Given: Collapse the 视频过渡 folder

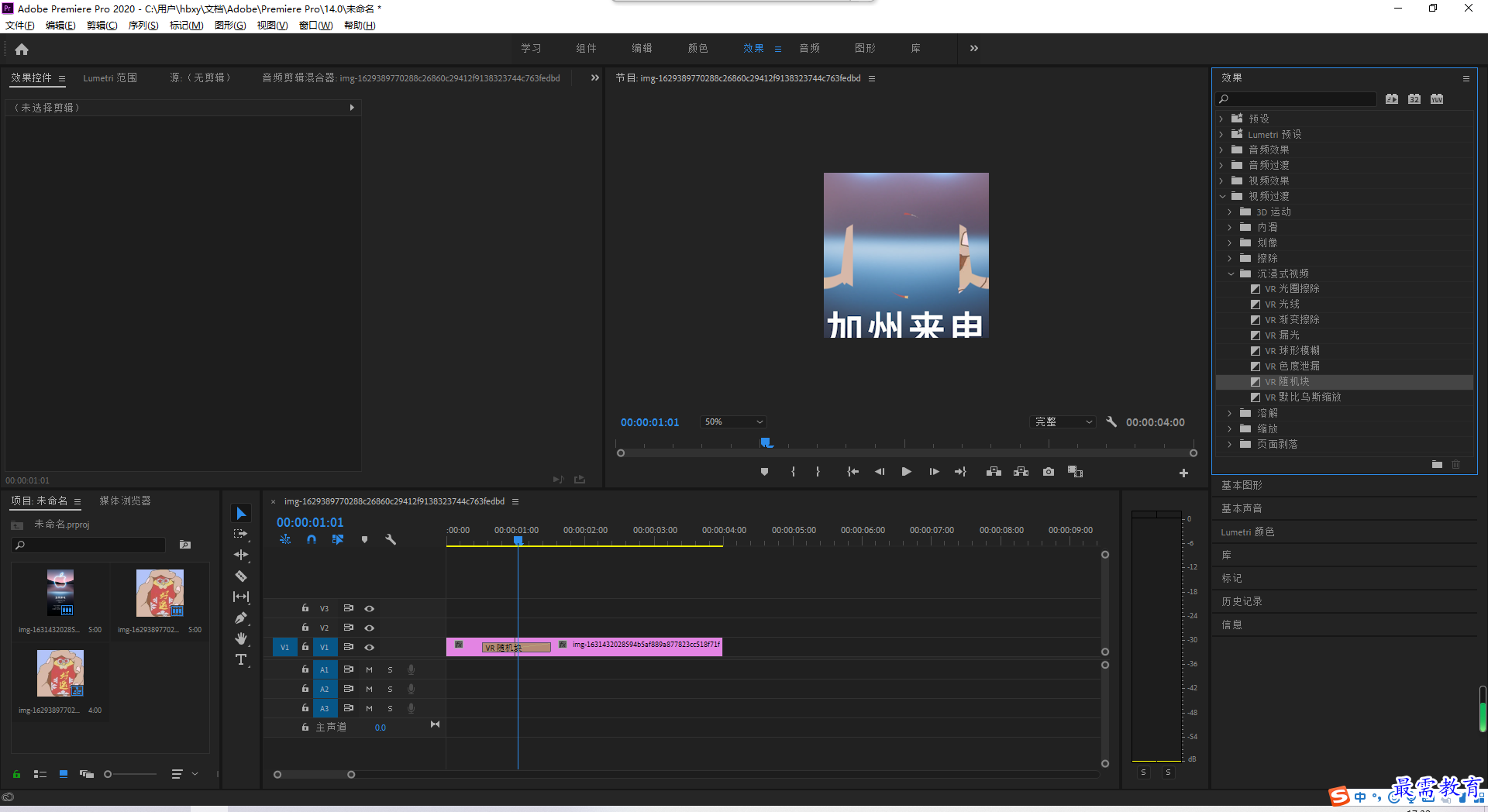Looking at the screenshot, I should point(1222,196).
